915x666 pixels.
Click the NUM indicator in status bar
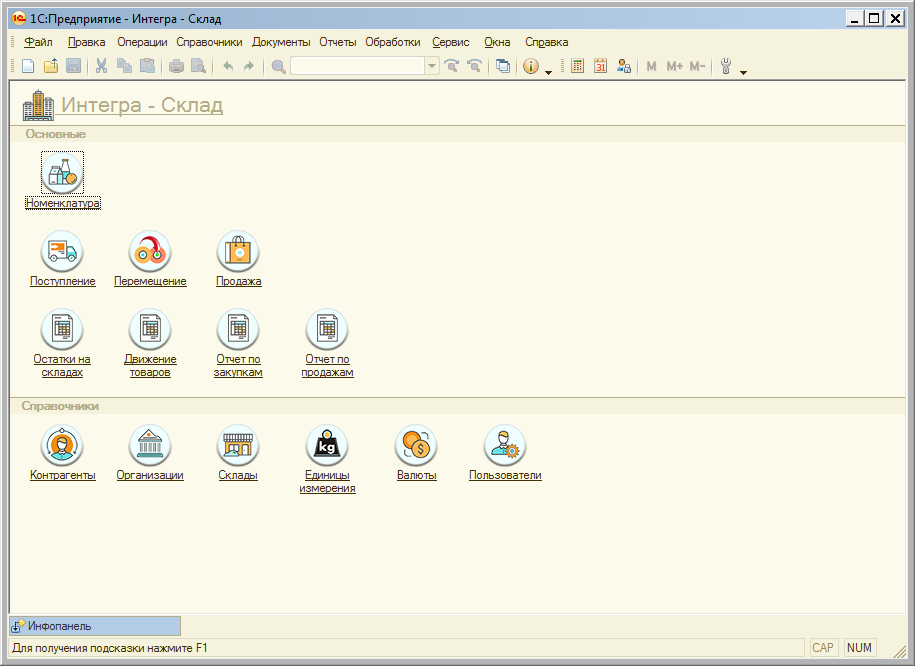859,647
